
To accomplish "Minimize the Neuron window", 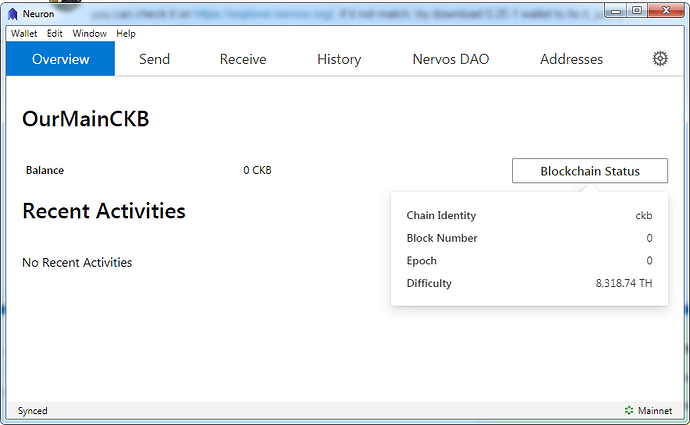I will [x=616, y=10].
